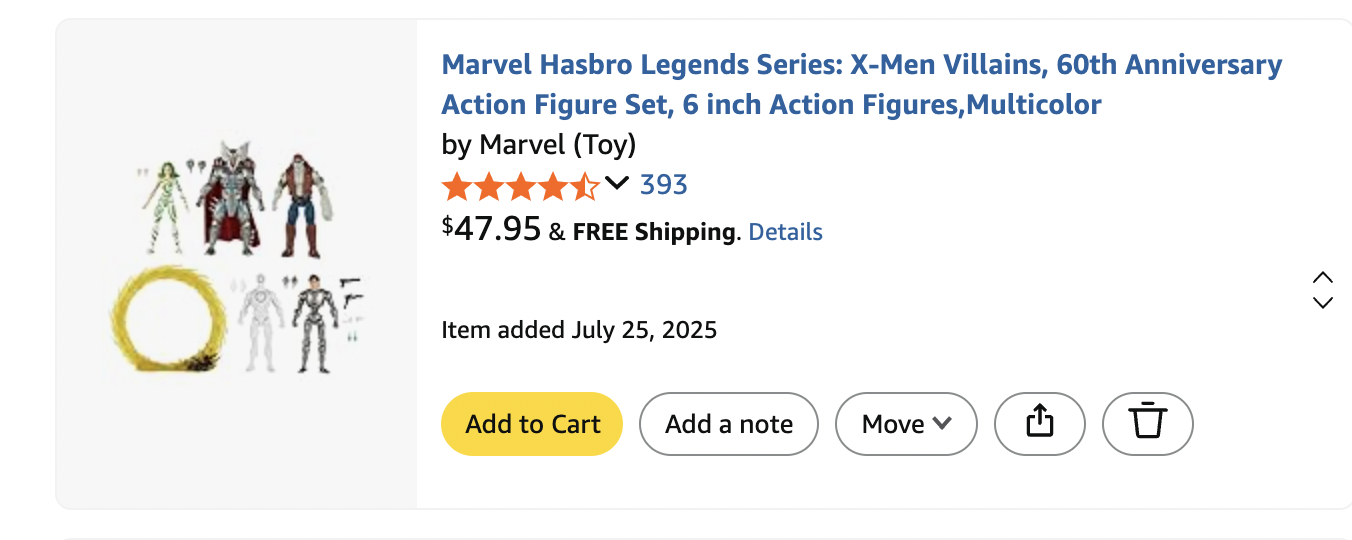The image size is (1352, 540).
Task: Click the Add a note button
Action: pyautogui.click(x=728, y=424)
